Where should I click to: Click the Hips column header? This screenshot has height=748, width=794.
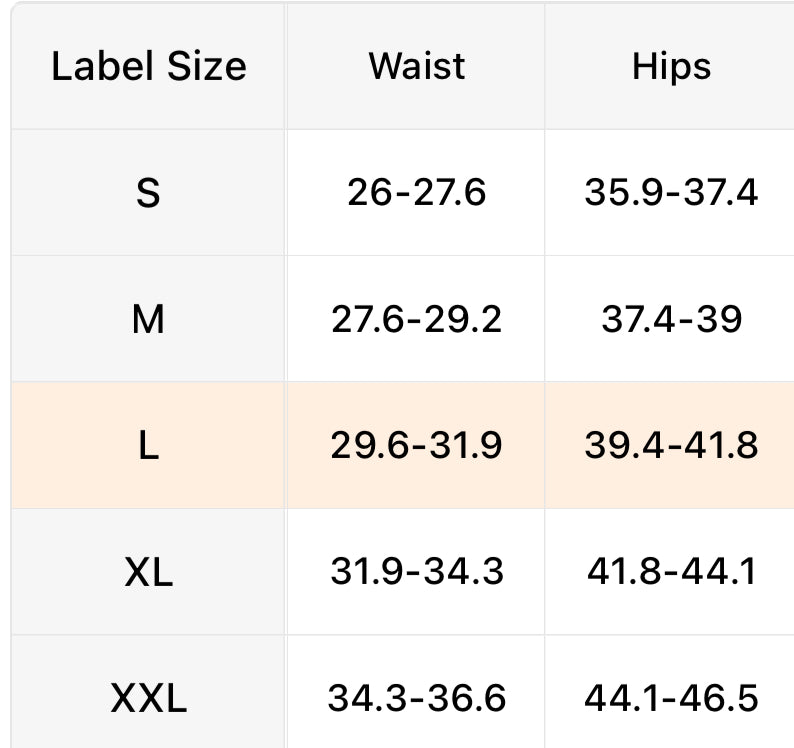click(671, 67)
